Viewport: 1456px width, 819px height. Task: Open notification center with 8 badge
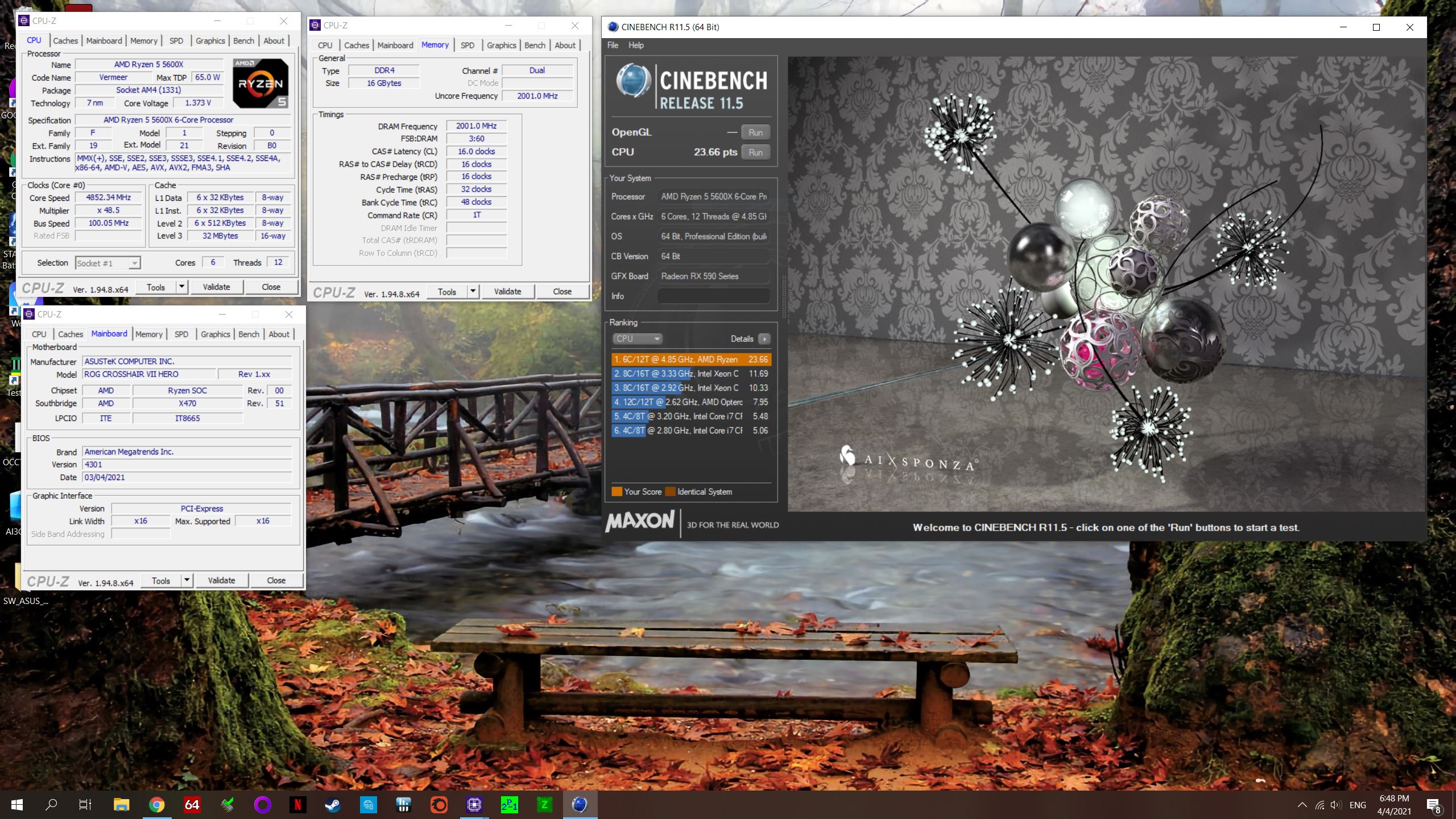[x=1433, y=805]
